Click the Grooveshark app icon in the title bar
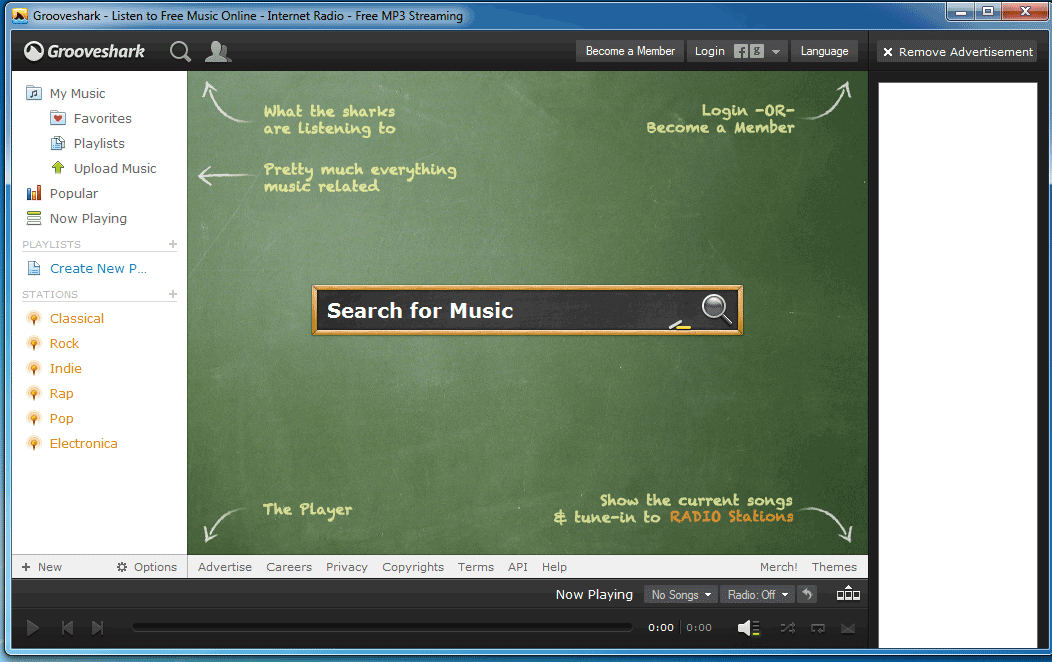Viewport: 1052px width, 662px height. pyautogui.click(x=20, y=15)
